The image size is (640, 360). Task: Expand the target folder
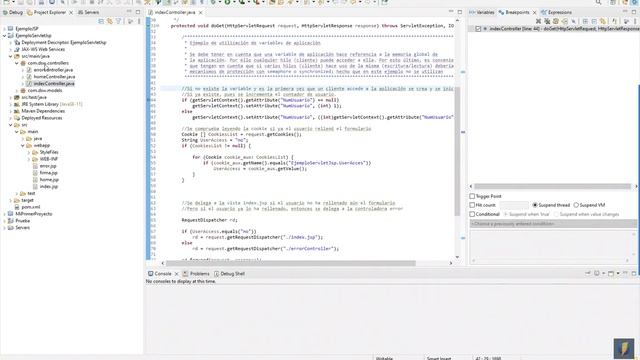point(11,200)
